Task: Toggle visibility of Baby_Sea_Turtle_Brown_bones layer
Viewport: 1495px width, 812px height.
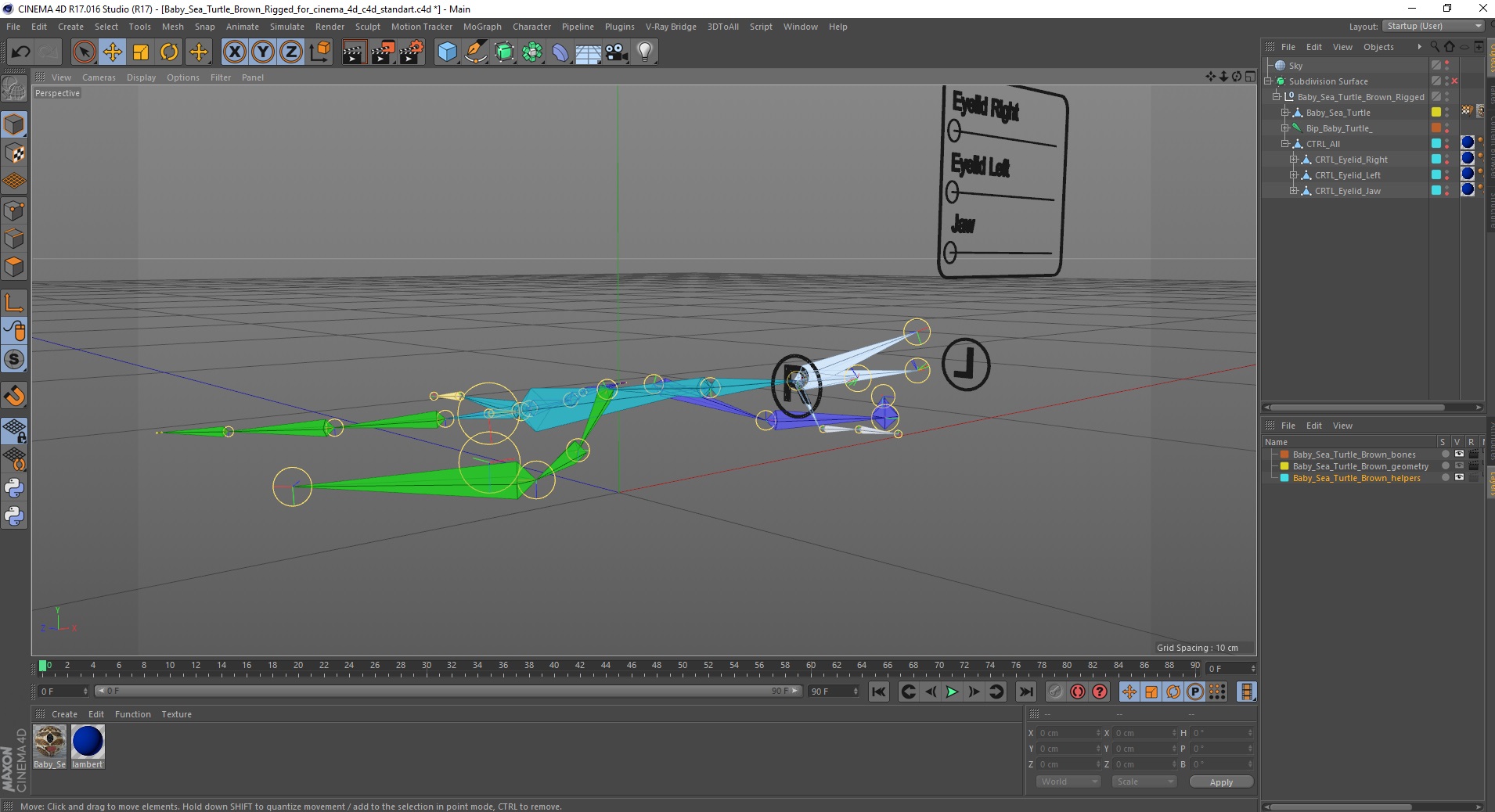Action: (1459, 455)
